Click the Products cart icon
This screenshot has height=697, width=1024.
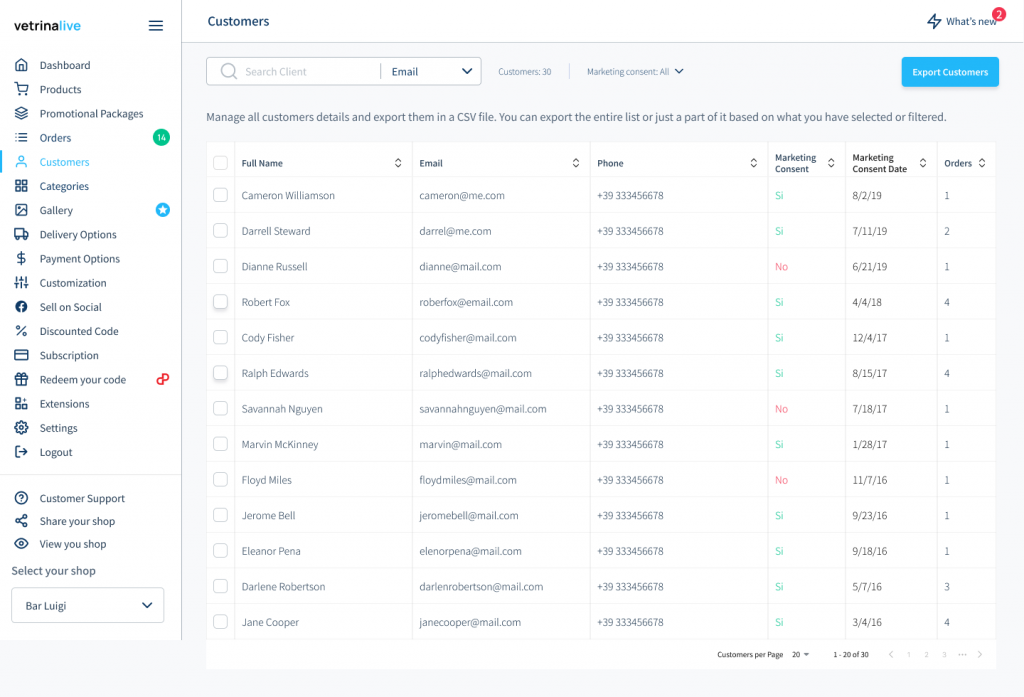click(x=22, y=89)
